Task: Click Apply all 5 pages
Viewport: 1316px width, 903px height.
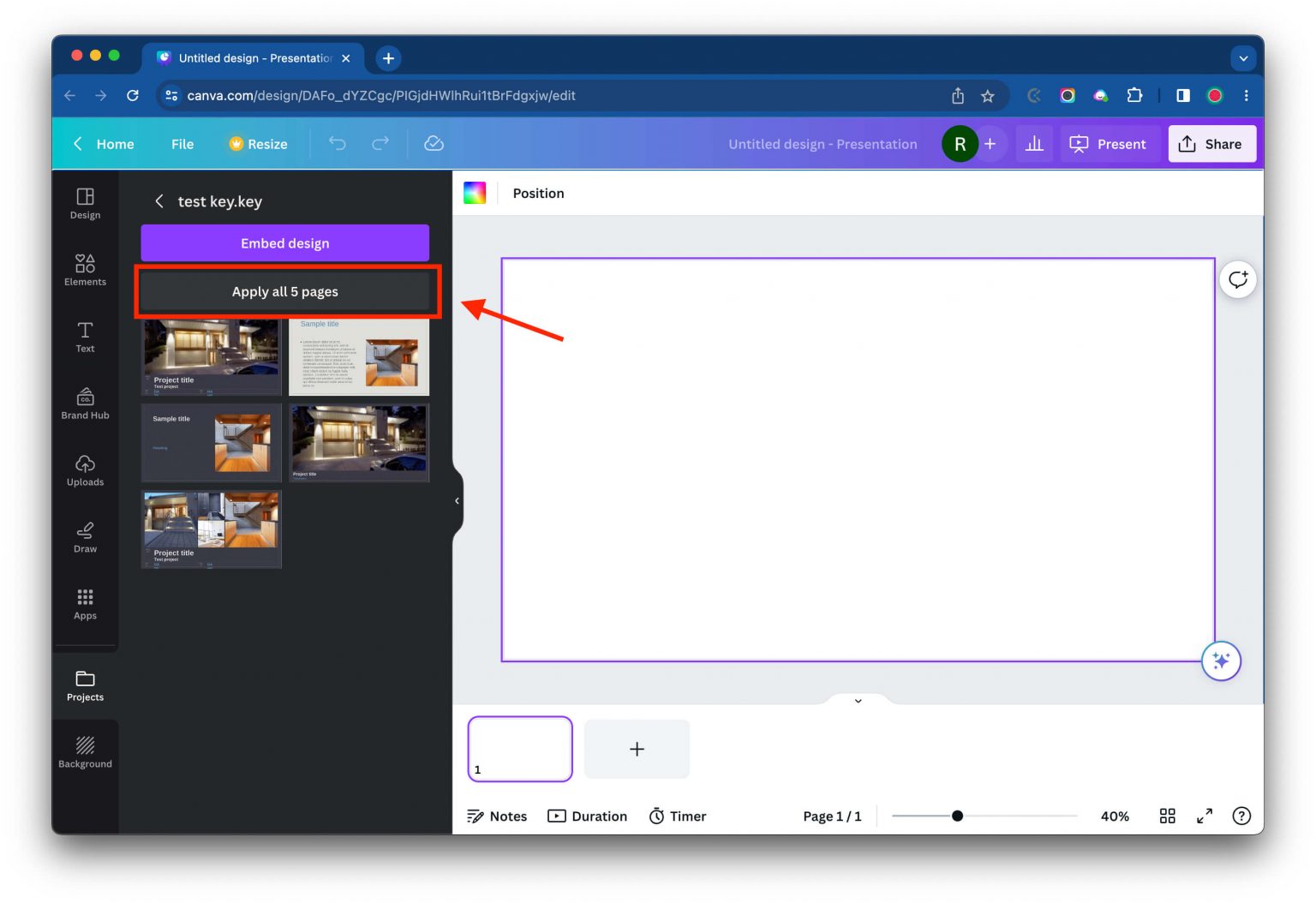Action: click(x=284, y=291)
